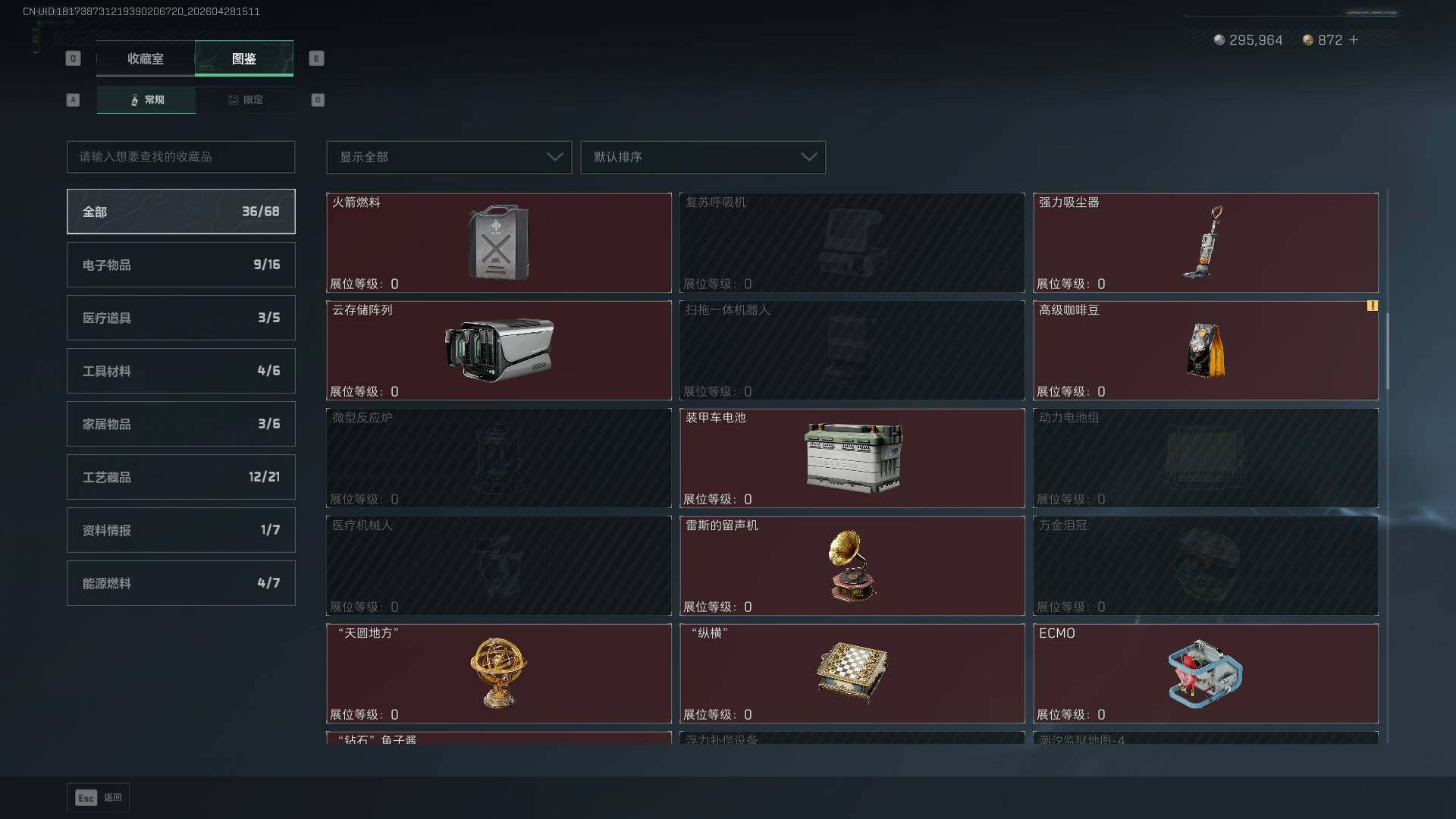
Task: Click the collection list vertical scrollbar
Action: (x=1387, y=350)
